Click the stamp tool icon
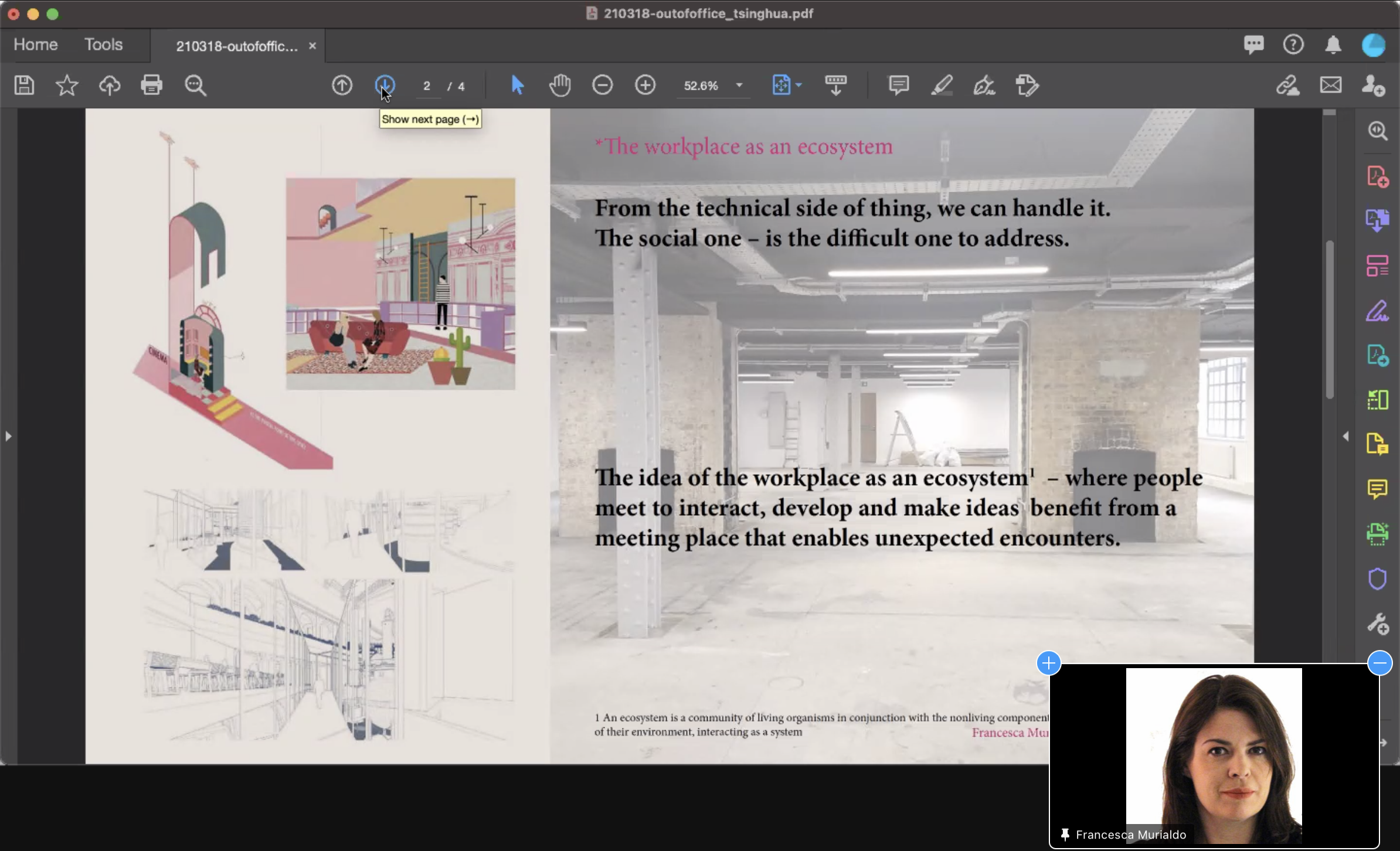 coord(1027,86)
